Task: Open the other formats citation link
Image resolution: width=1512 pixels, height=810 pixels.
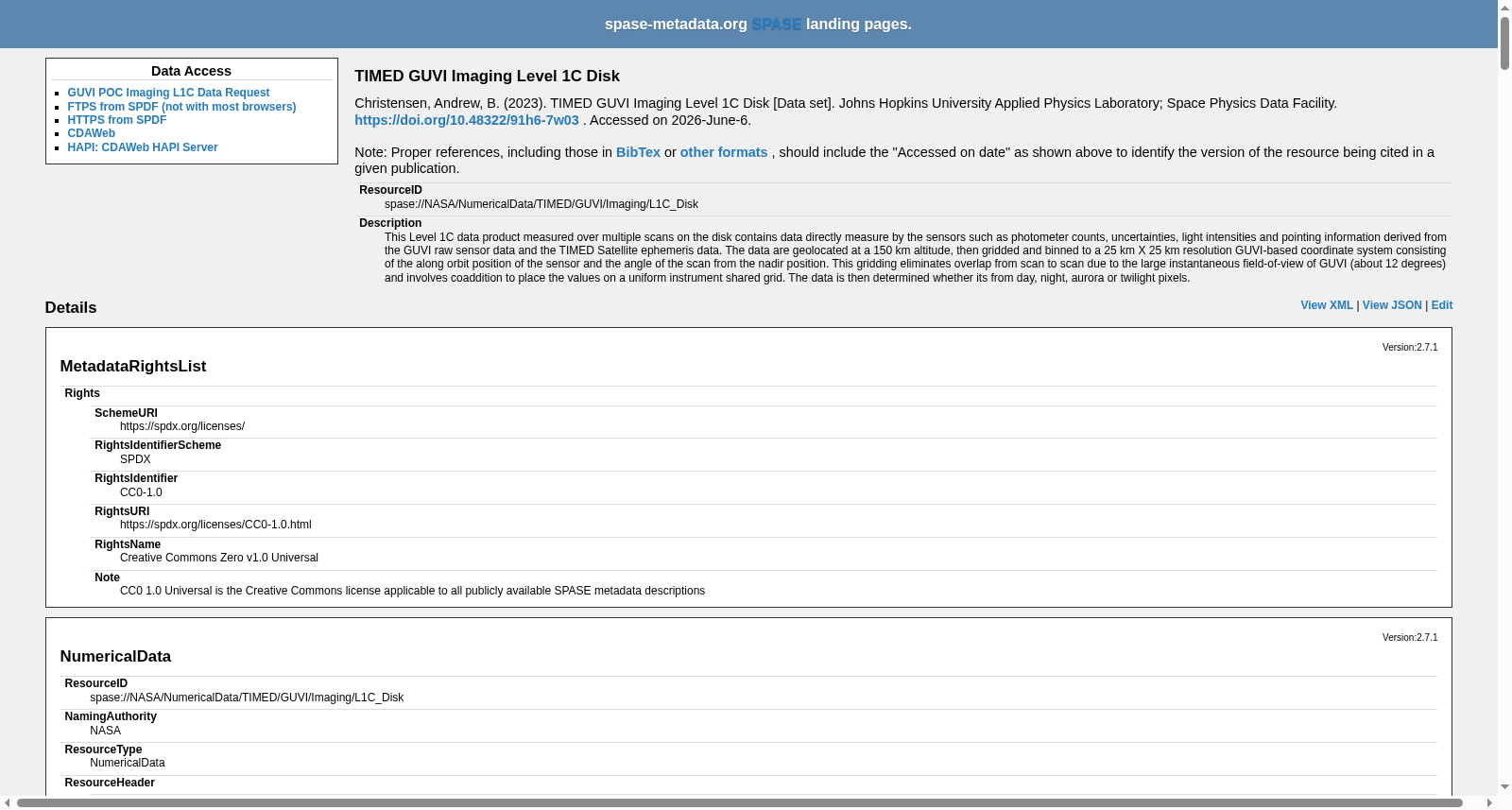Action: coord(724,152)
